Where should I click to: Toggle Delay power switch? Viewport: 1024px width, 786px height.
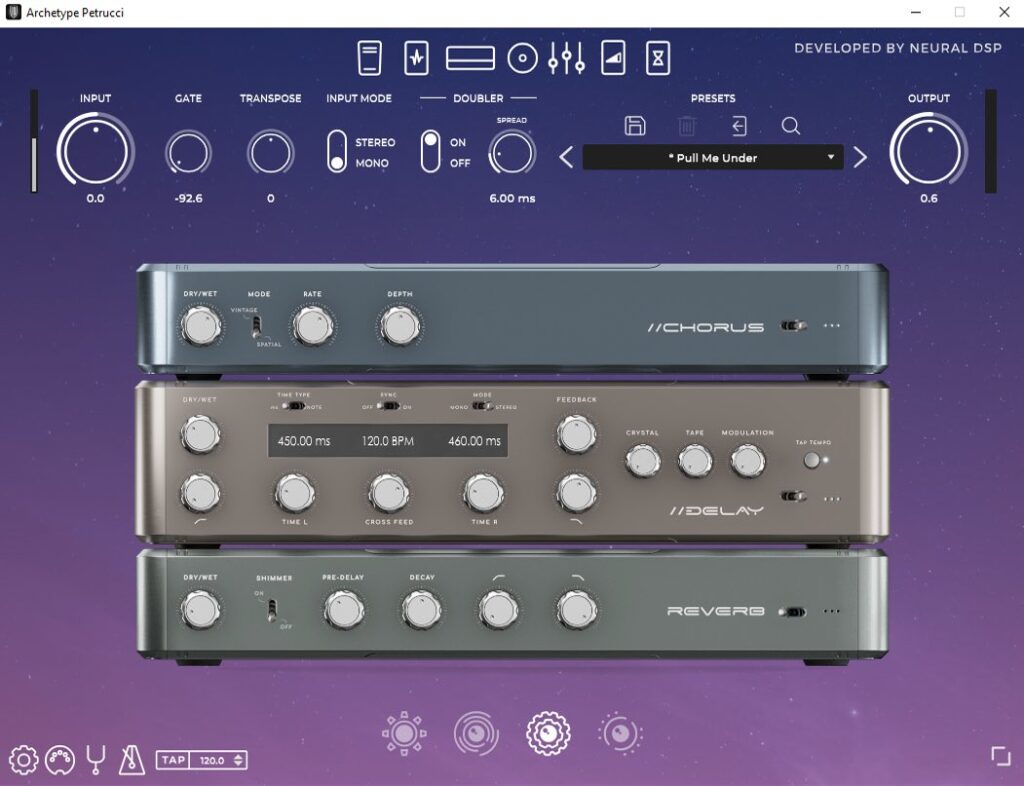[x=793, y=497]
